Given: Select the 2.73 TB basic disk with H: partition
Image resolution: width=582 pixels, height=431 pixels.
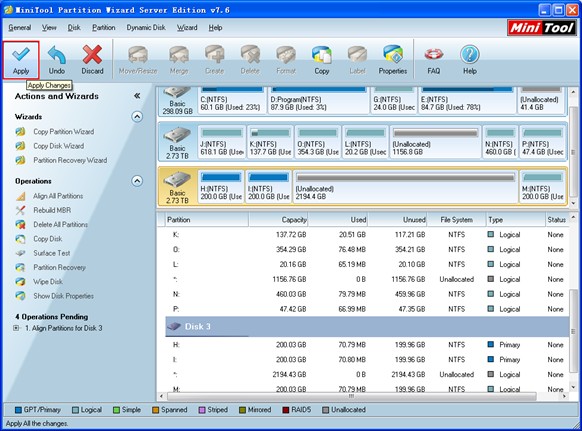Looking at the screenshot, I should point(177,187).
